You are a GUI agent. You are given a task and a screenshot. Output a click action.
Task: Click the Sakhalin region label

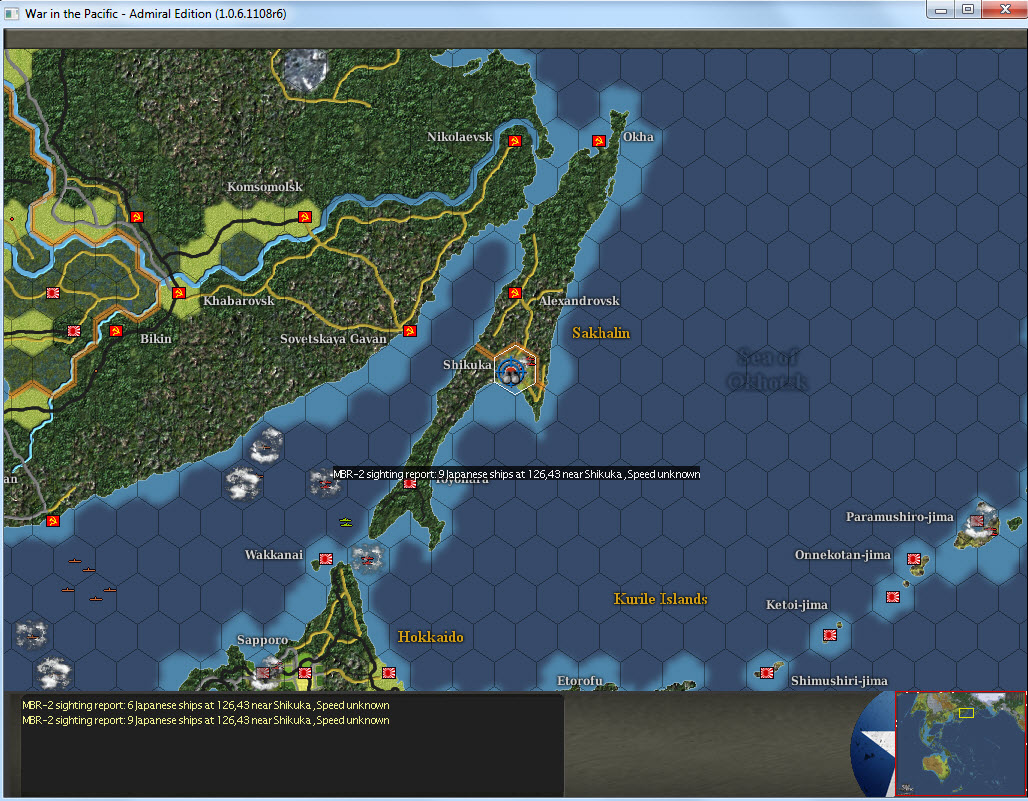click(601, 333)
